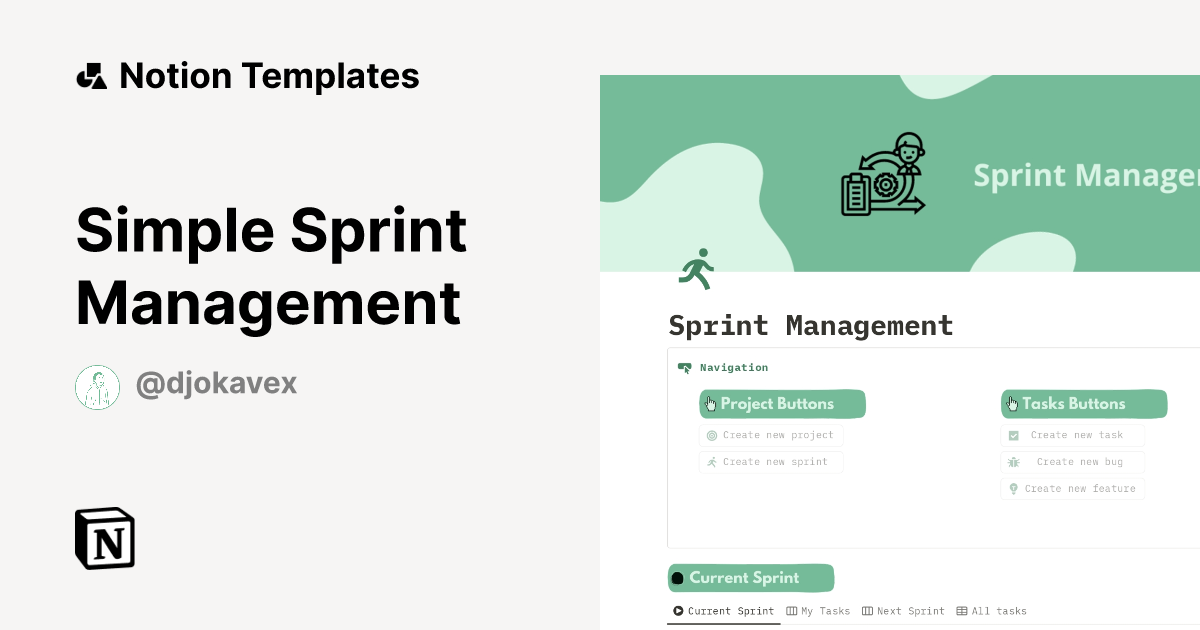The width and height of the screenshot is (1200, 630).
Task: Click the Create new bug button
Action: coord(1073,461)
